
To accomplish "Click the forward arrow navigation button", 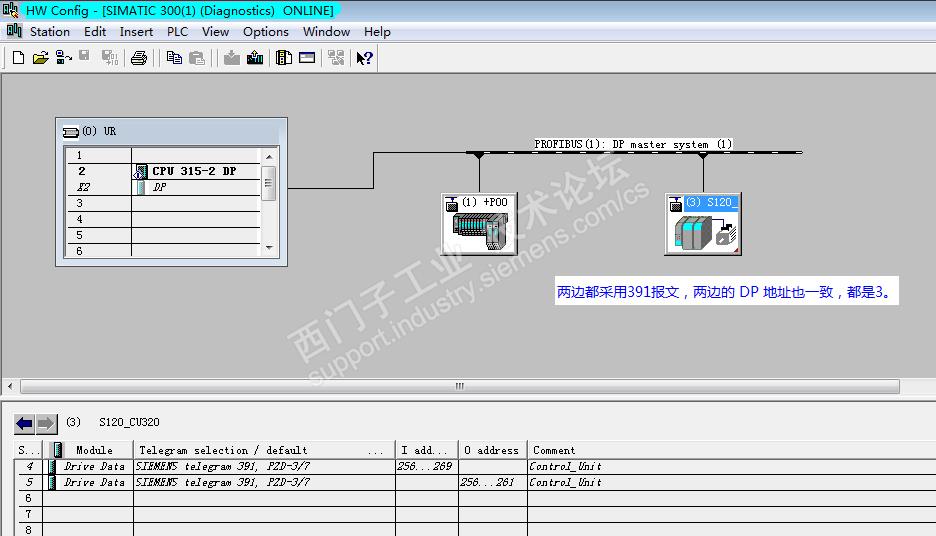I will [46, 424].
